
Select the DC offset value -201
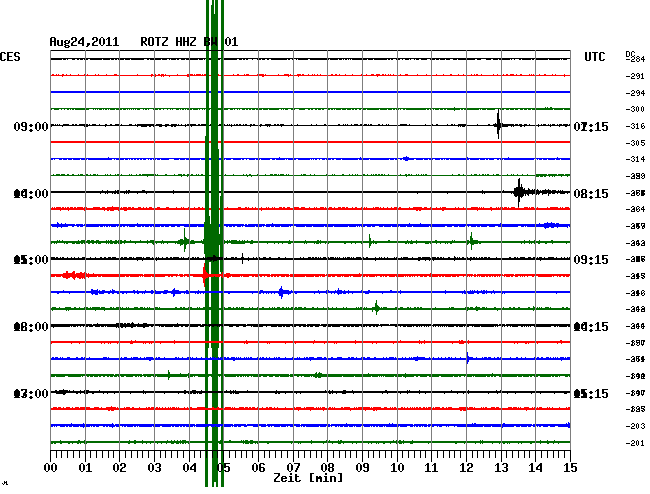[635, 443]
